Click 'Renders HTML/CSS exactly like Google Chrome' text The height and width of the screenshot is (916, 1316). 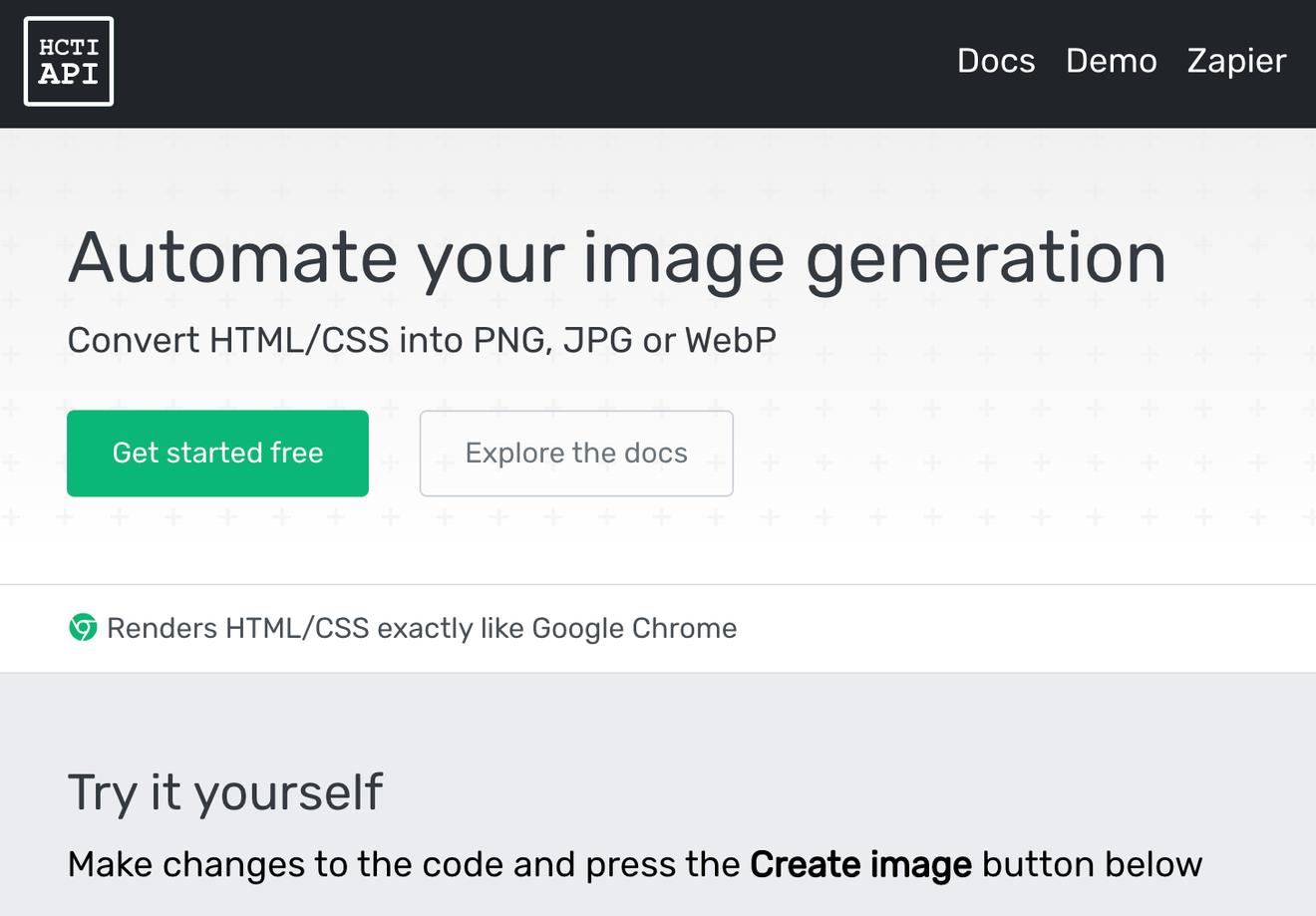click(422, 628)
